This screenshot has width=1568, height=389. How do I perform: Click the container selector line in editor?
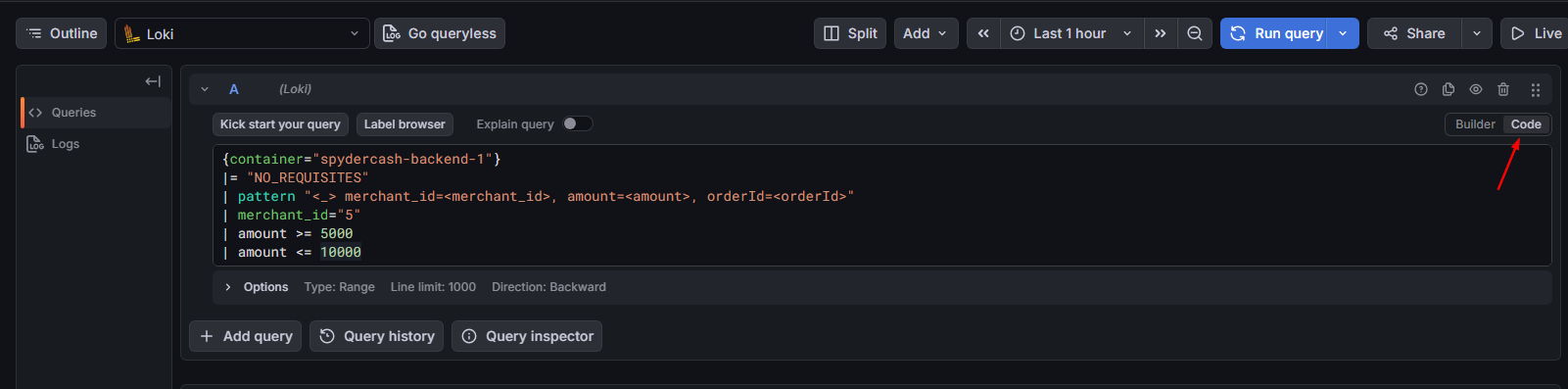tap(361, 159)
